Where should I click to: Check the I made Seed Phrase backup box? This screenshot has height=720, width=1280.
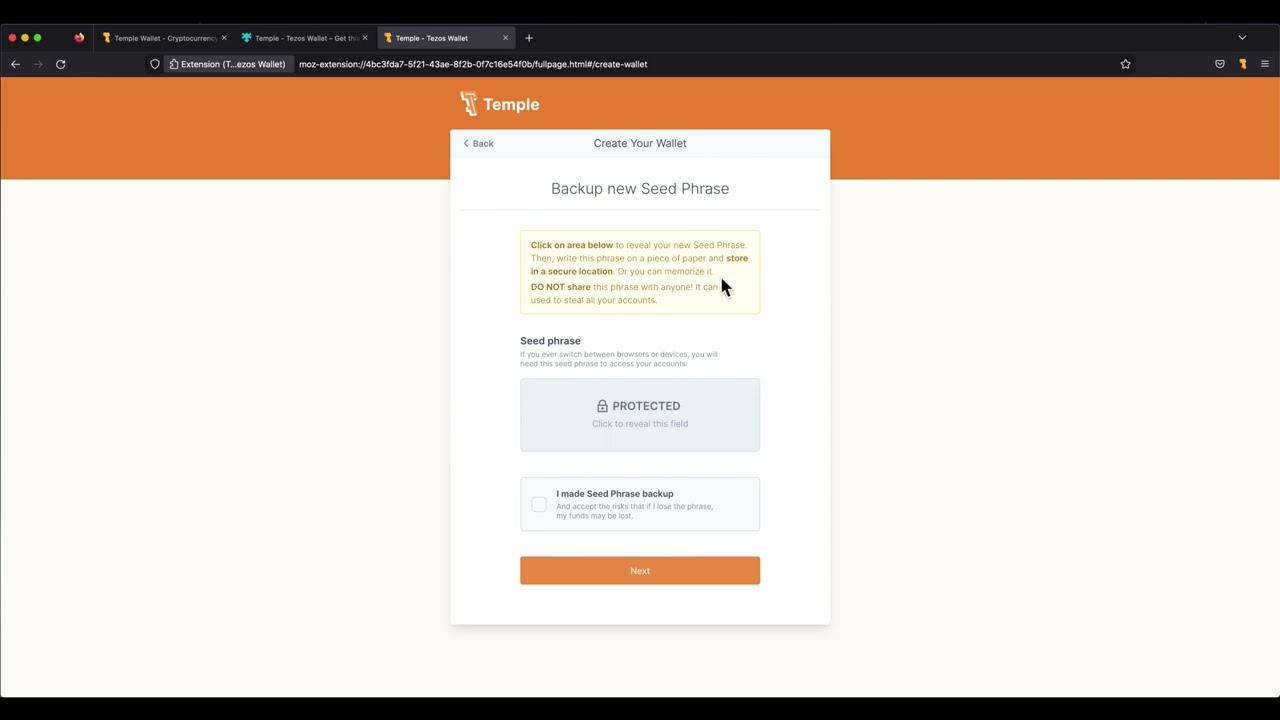pyautogui.click(x=539, y=504)
